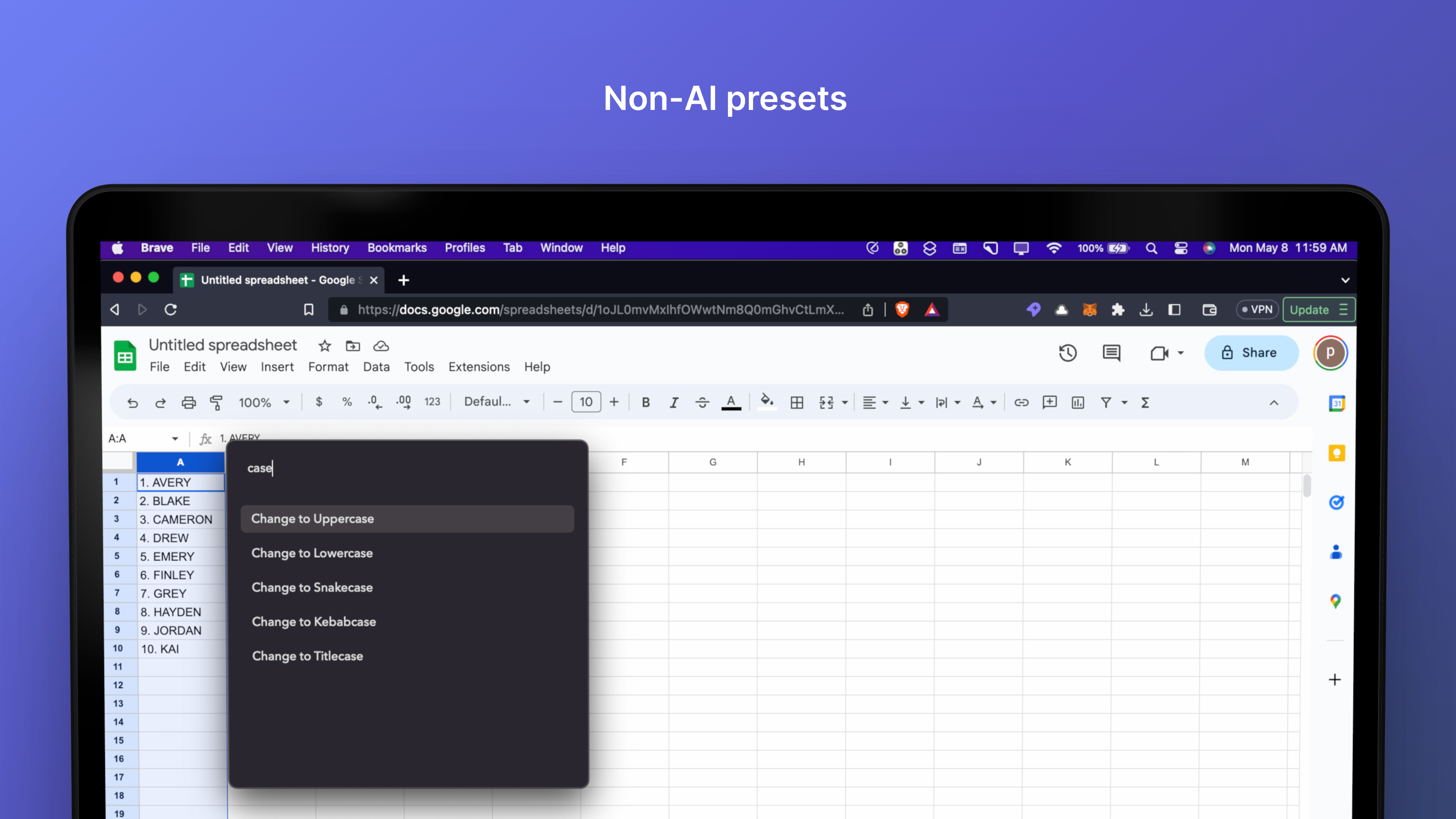Insert a link using toolbar icon
This screenshot has height=819, width=1456.
1021,402
